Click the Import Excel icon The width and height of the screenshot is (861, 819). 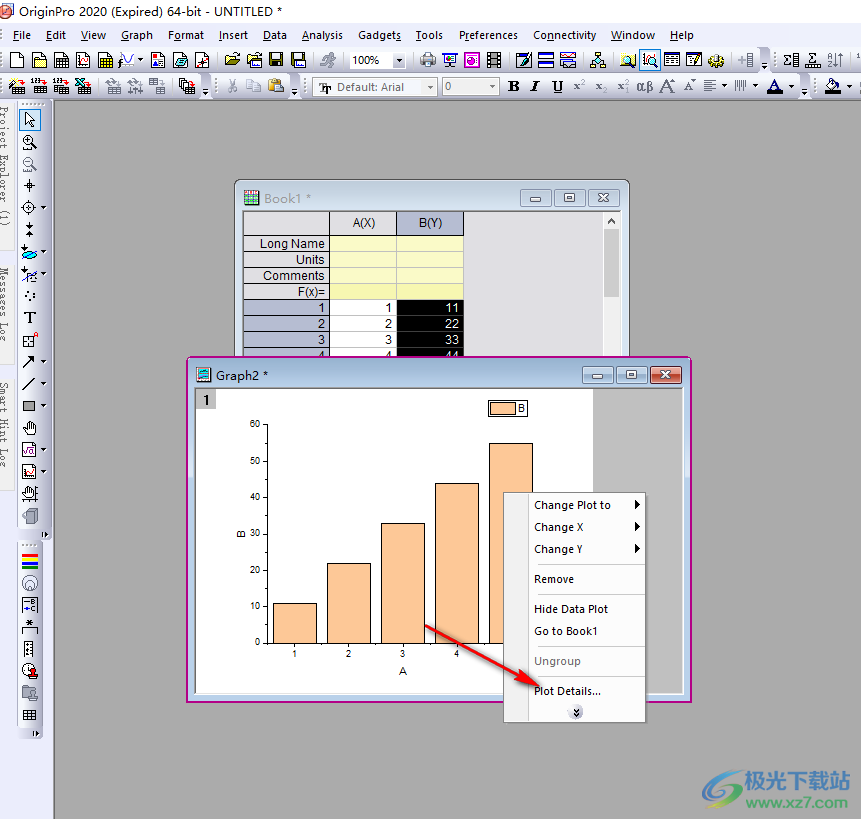(83, 86)
